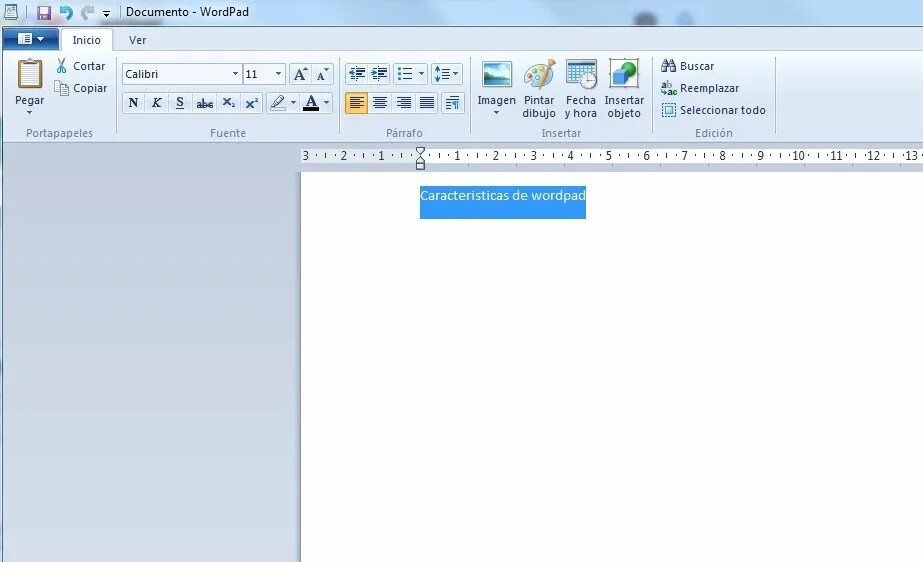Align text right

tap(403, 103)
